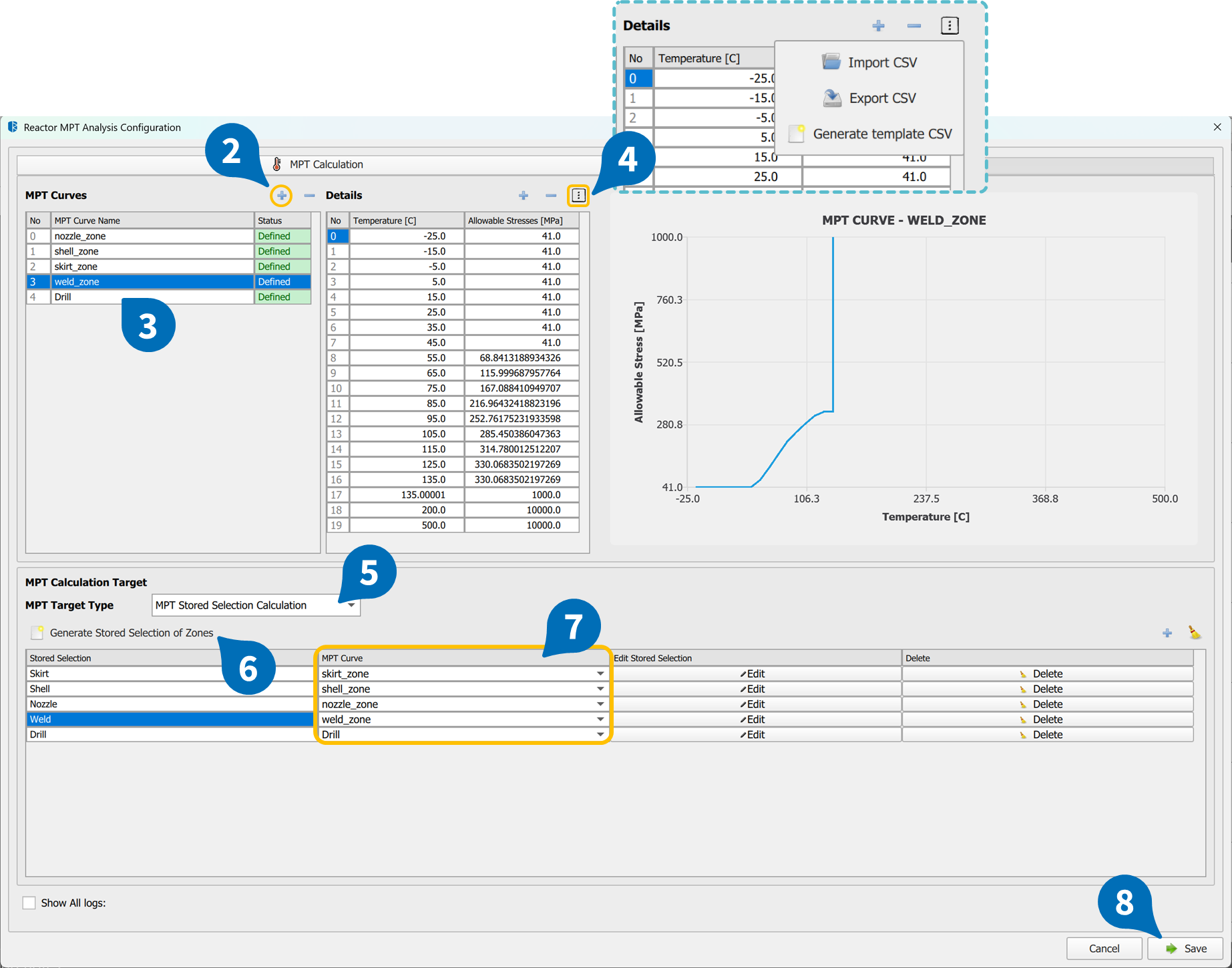Choose Import CSV from the popup menu
Viewport: 1232px width, 968px height.
click(x=869, y=62)
